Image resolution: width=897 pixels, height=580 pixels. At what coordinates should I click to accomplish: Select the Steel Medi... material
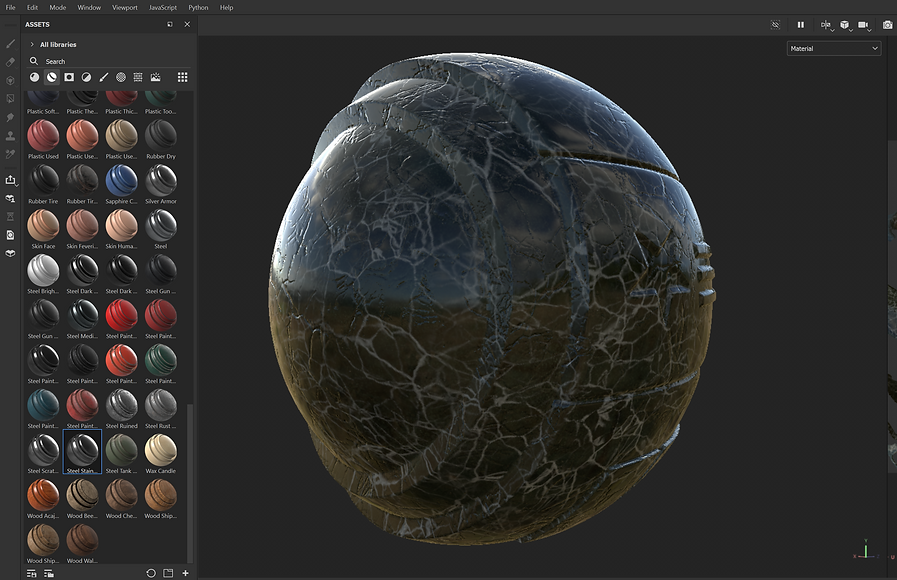click(82, 319)
